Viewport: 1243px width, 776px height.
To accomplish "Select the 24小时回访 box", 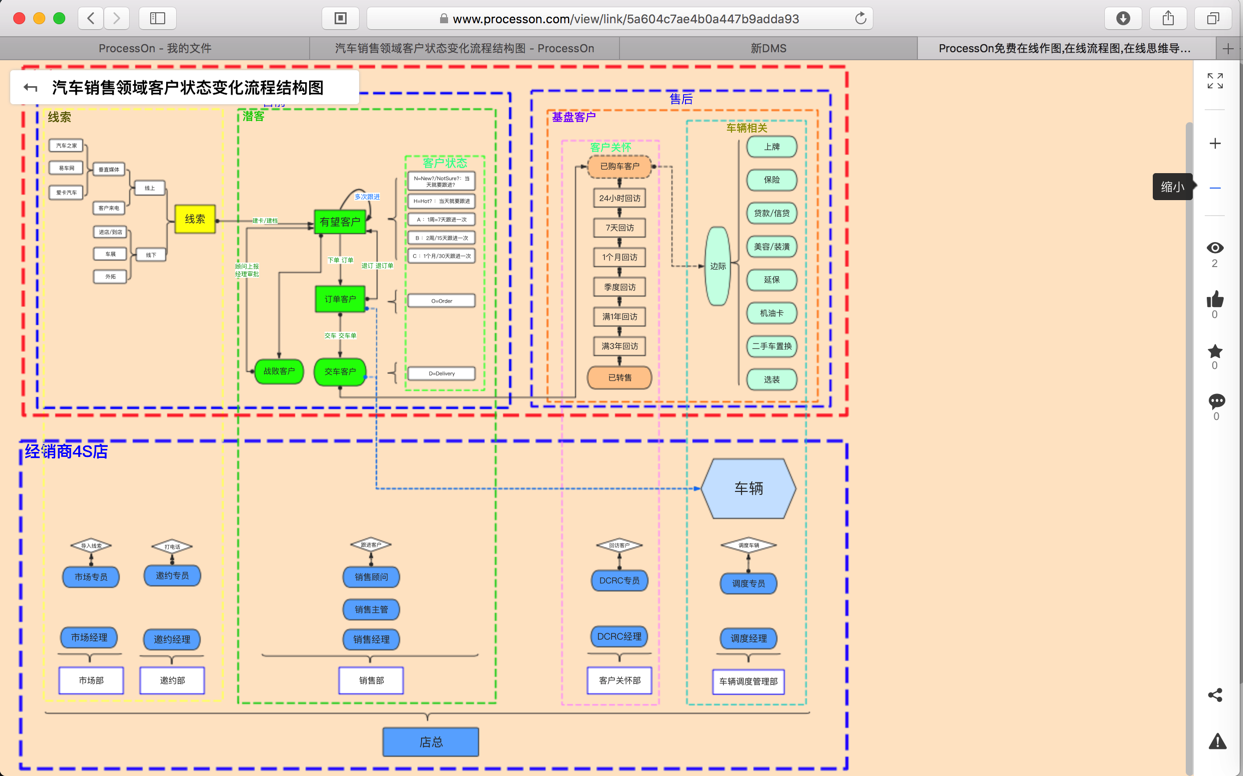I will 619,198.
